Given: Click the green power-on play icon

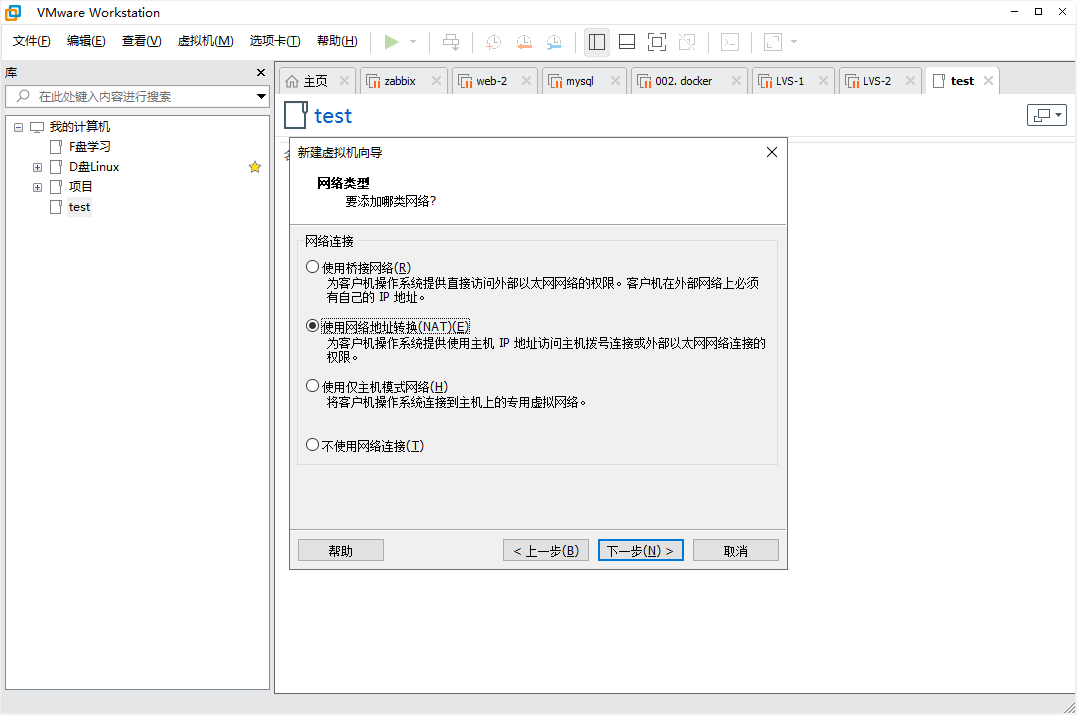Looking at the screenshot, I should click(392, 42).
